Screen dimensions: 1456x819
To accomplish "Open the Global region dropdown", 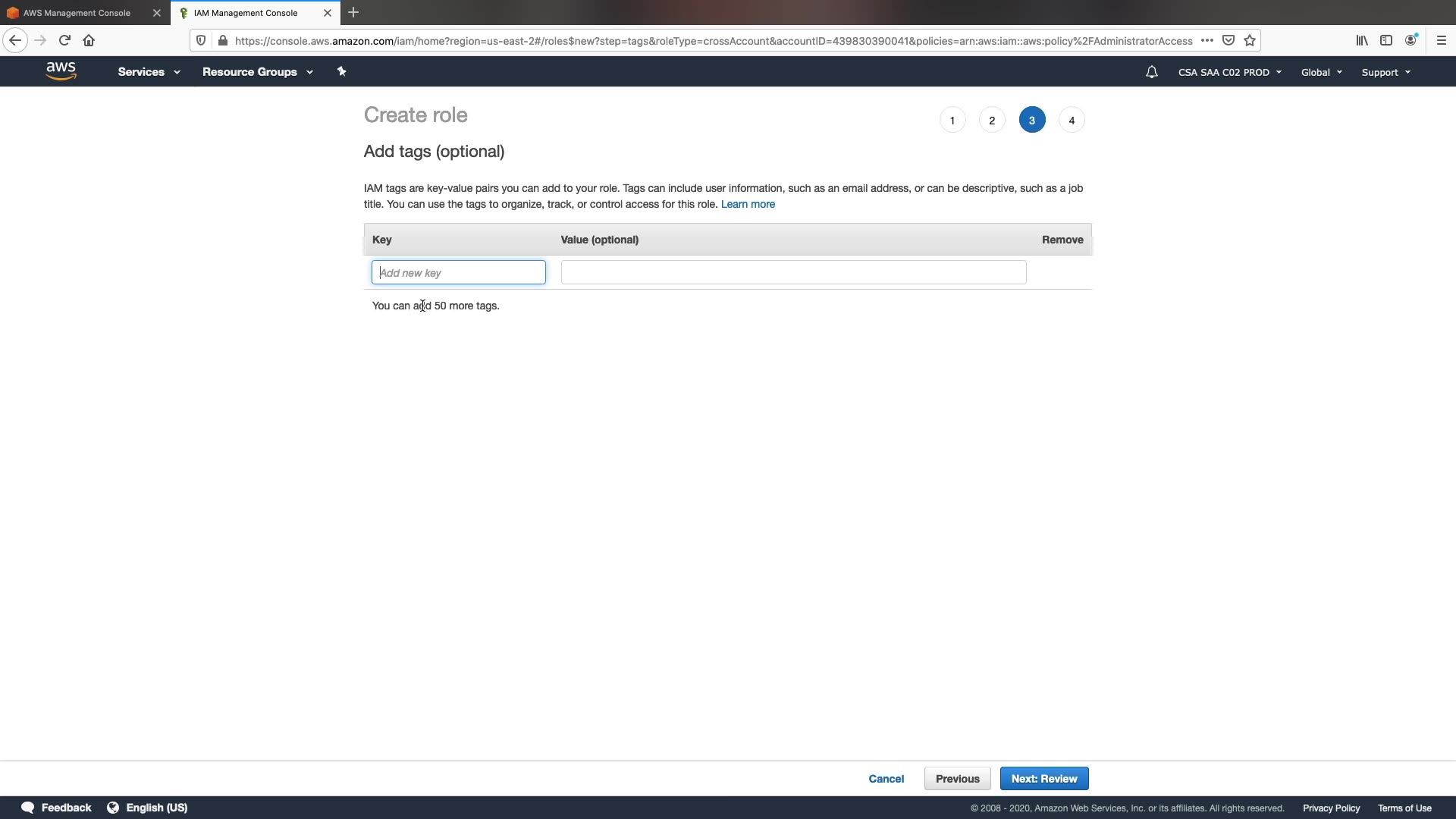I will (x=1321, y=72).
